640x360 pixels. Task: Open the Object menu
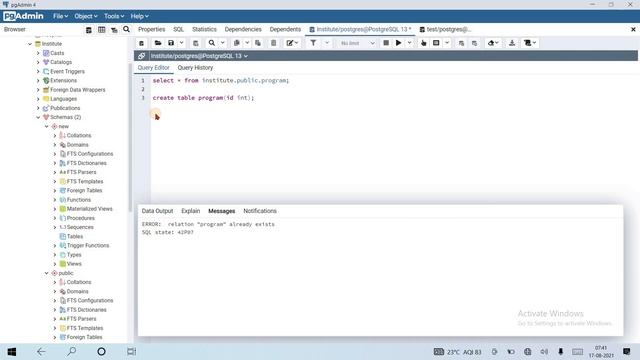click(x=86, y=16)
